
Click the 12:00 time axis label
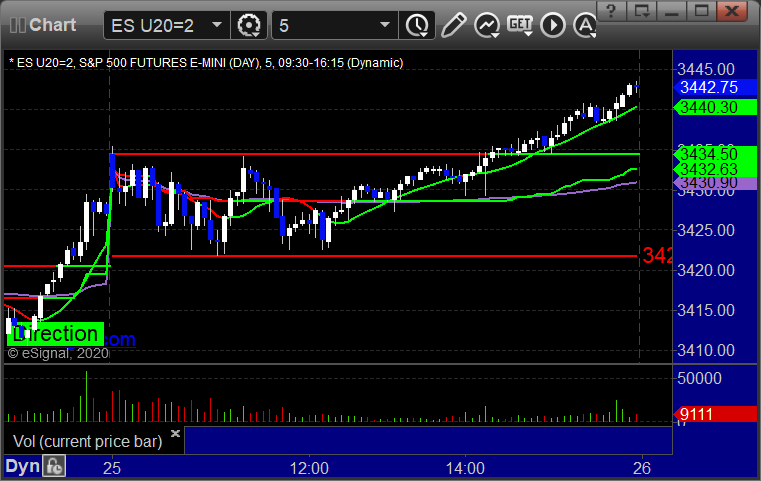(309, 468)
